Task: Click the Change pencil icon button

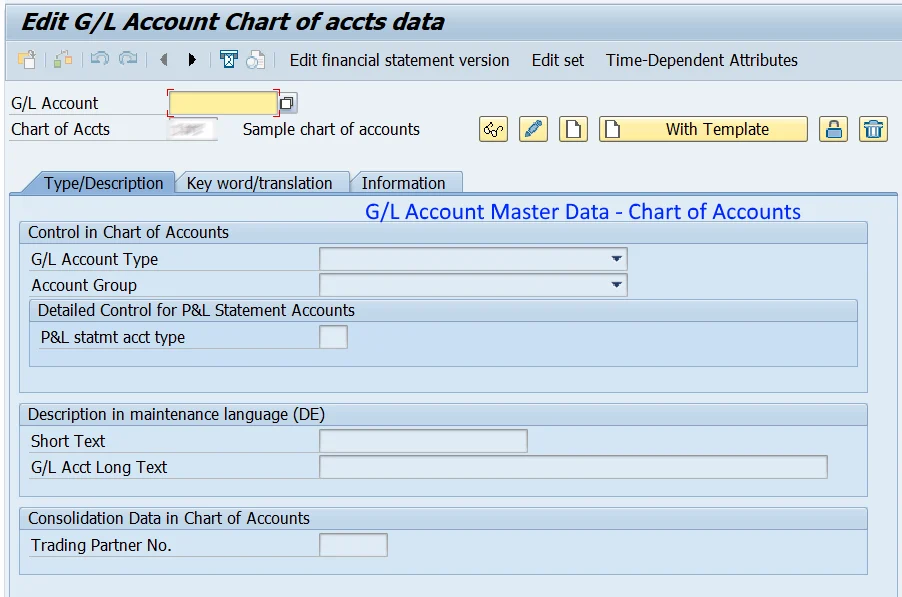Action: pos(533,129)
